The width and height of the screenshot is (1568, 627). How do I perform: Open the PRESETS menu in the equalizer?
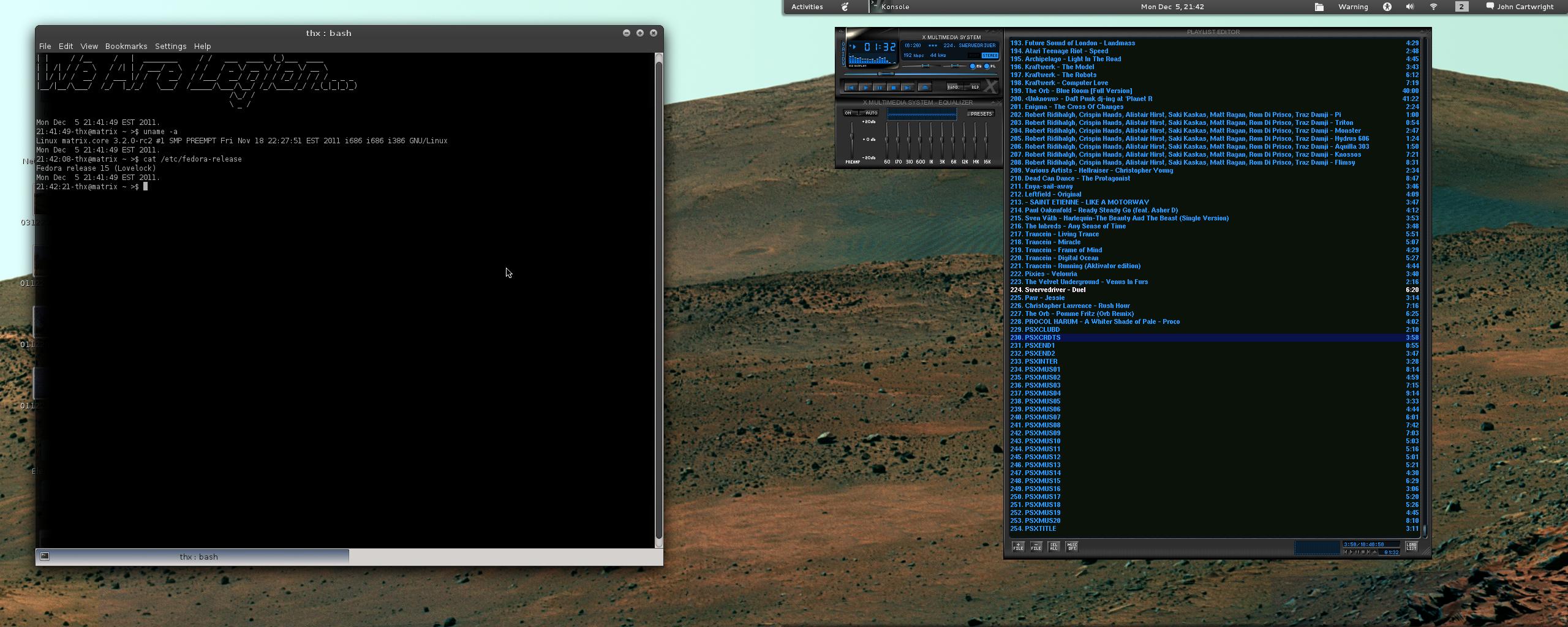click(x=981, y=113)
